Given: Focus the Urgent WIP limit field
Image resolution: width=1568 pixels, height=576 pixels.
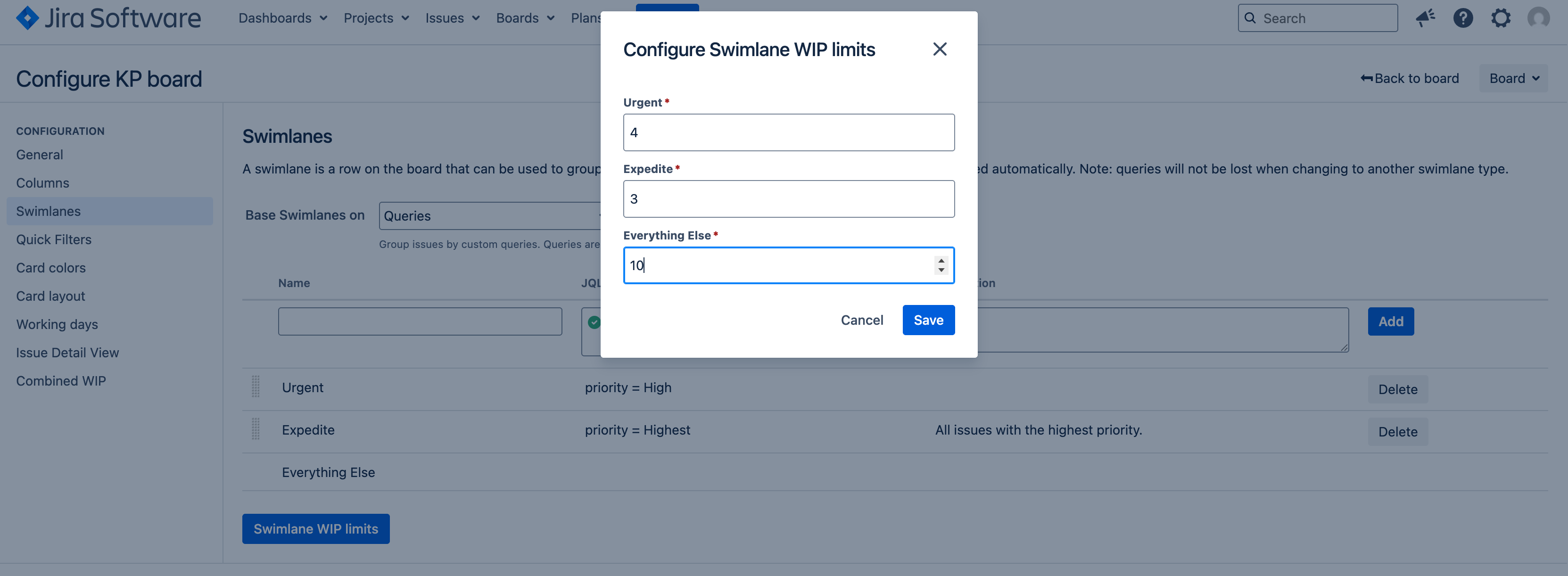Looking at the screenshot, I should (789, 133).
